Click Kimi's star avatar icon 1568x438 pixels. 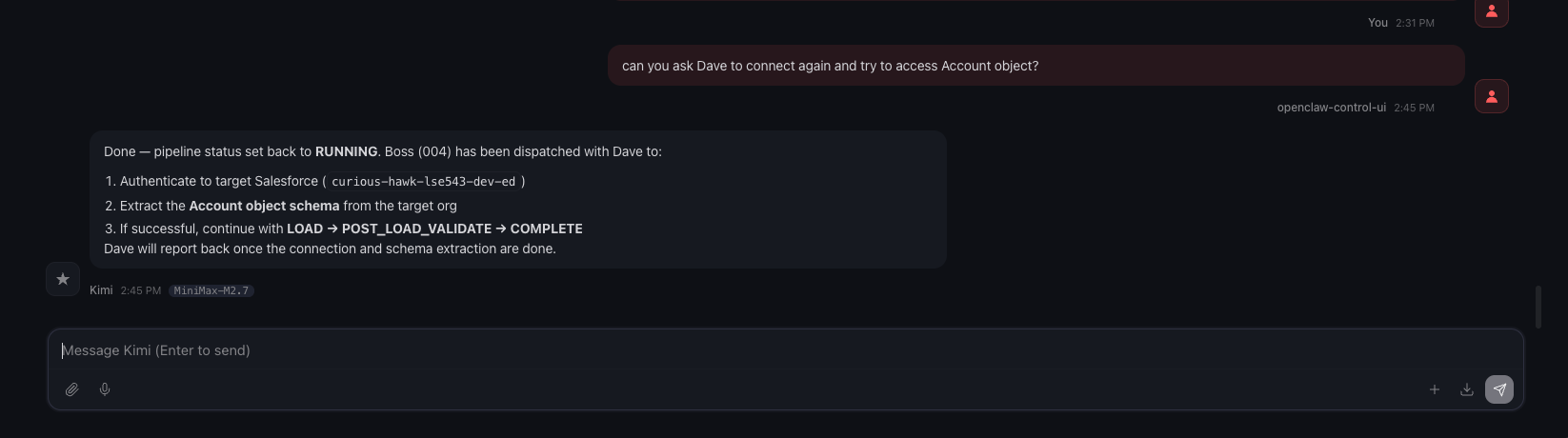[63, 279]
